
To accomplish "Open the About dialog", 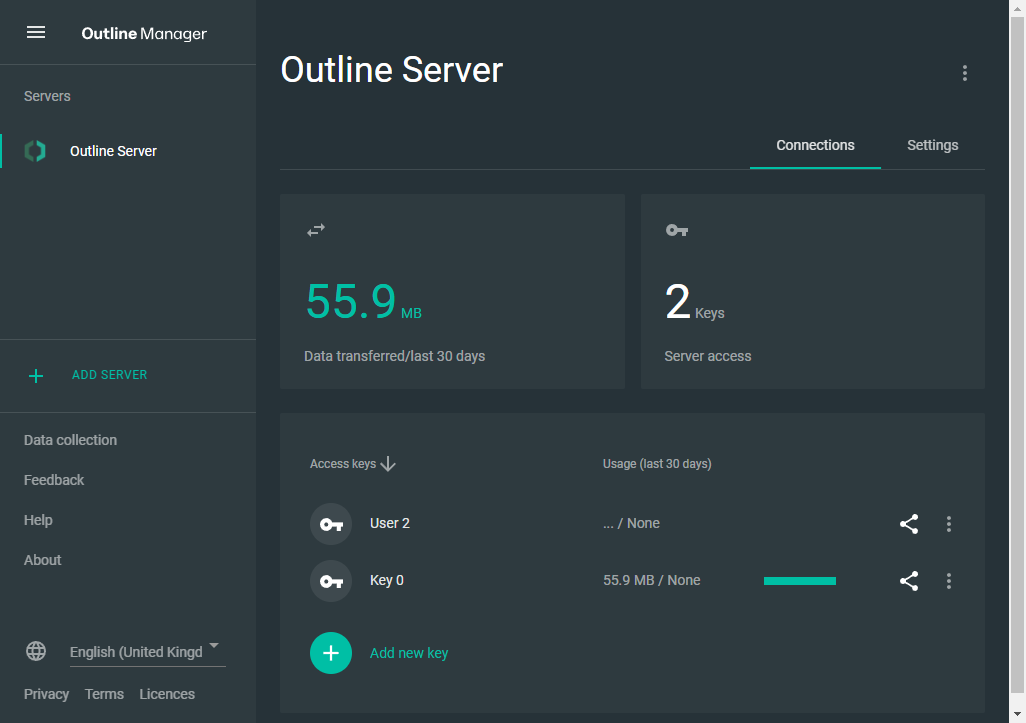I will 43,560.
